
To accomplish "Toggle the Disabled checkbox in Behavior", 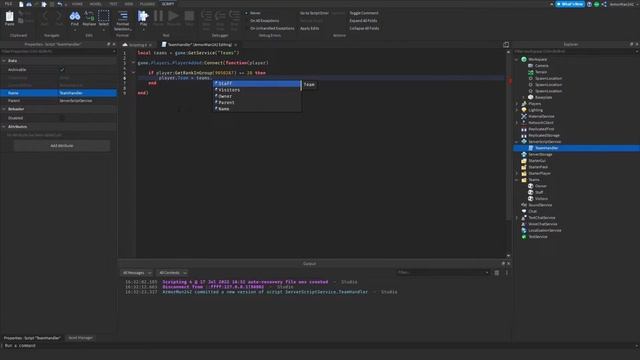I will point(62,118).
